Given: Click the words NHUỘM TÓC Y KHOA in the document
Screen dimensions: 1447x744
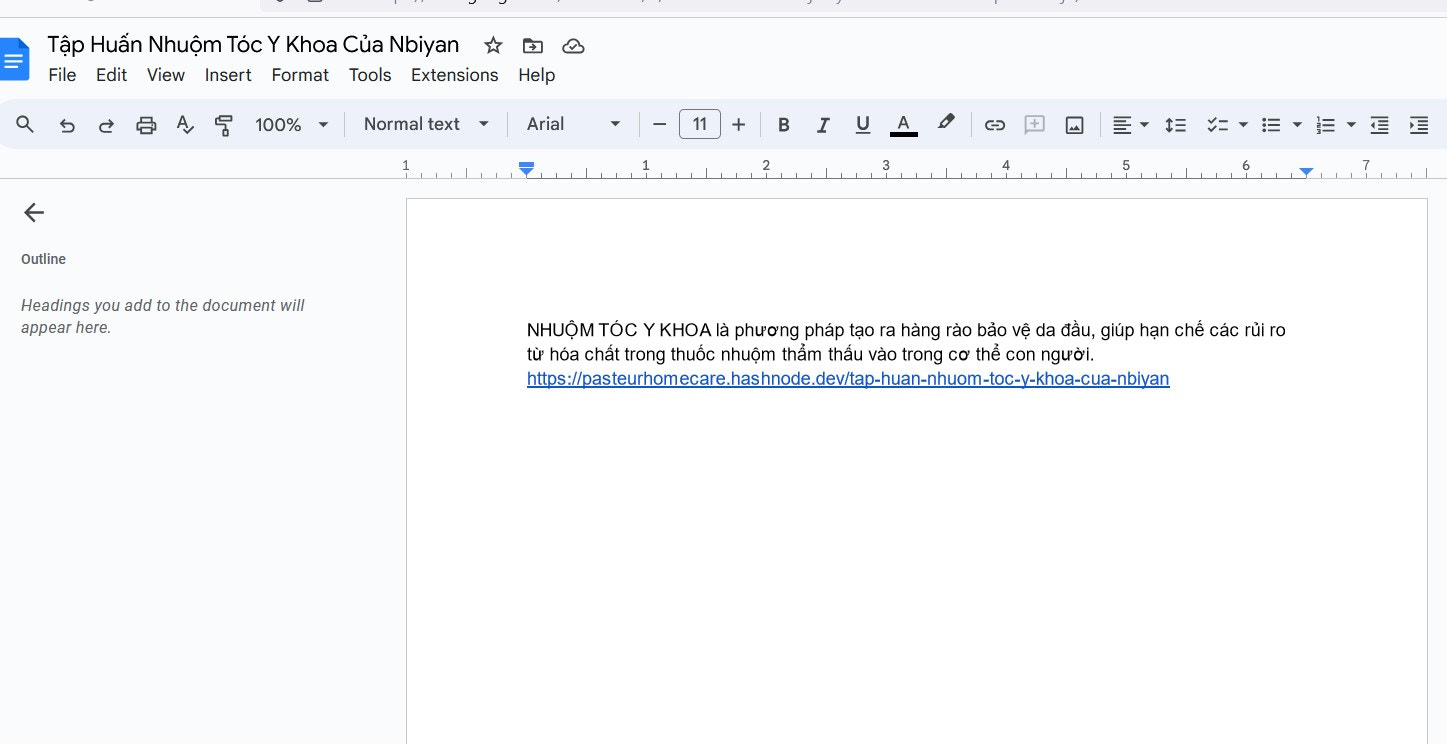Looking at the screenshot, I should 619,330.
